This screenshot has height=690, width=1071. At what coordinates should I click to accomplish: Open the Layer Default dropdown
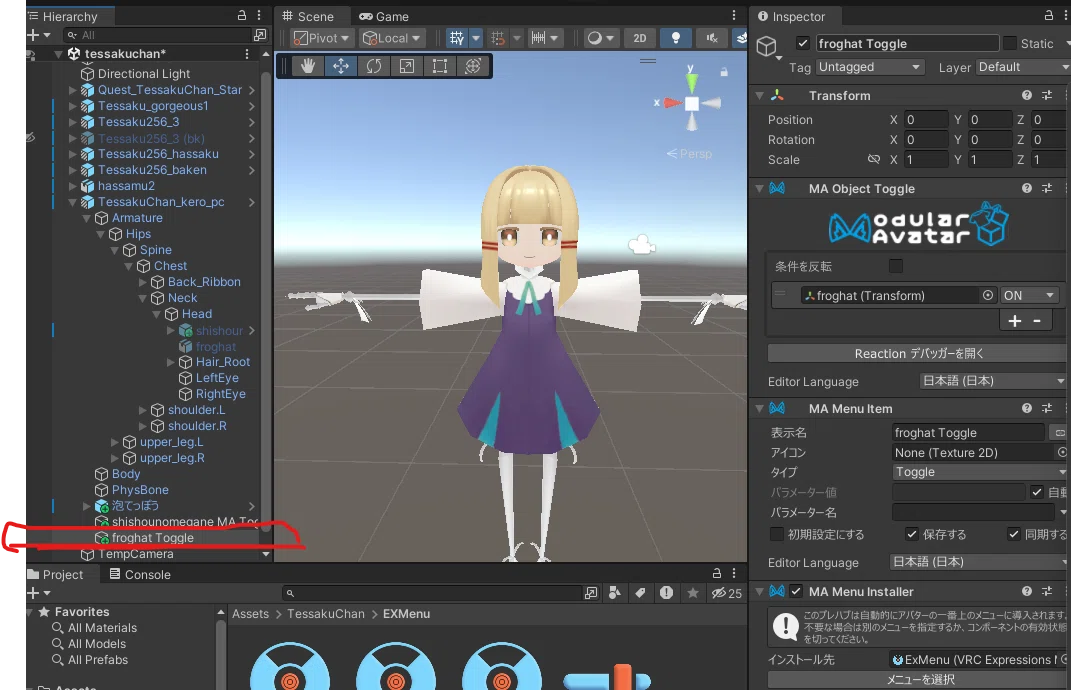click(1023, 67)
